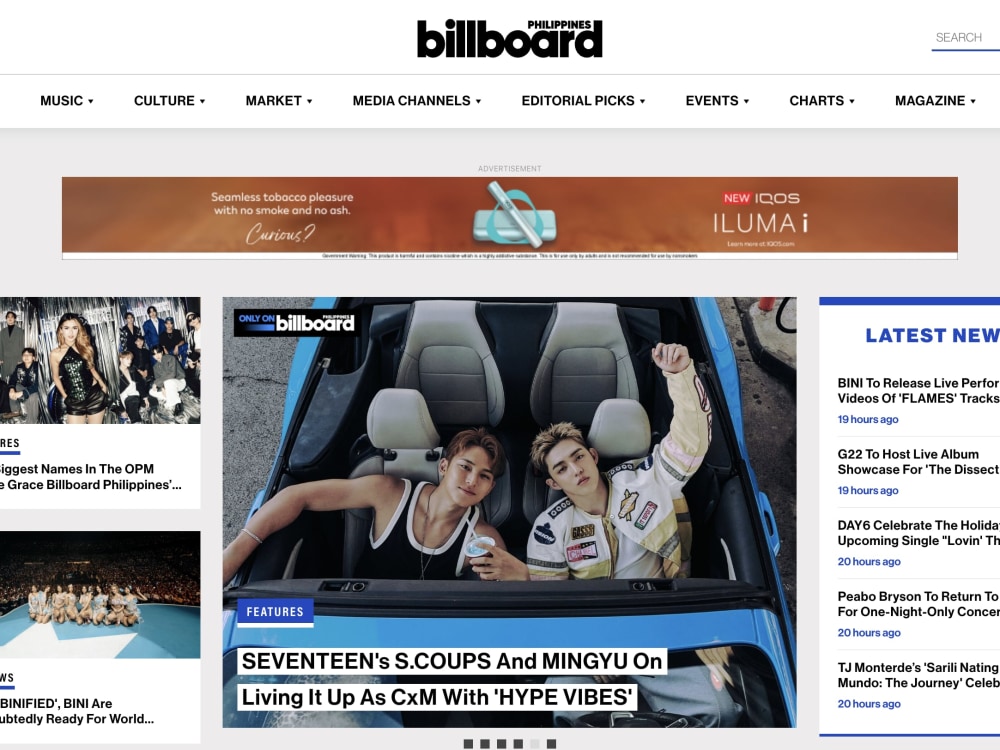Image resolution: width=1000 pixels, height=750 pixels.
Task: Open TJ Monterde's 'Sarili Nating Mundo' news
Action: [x=918, y=675]
